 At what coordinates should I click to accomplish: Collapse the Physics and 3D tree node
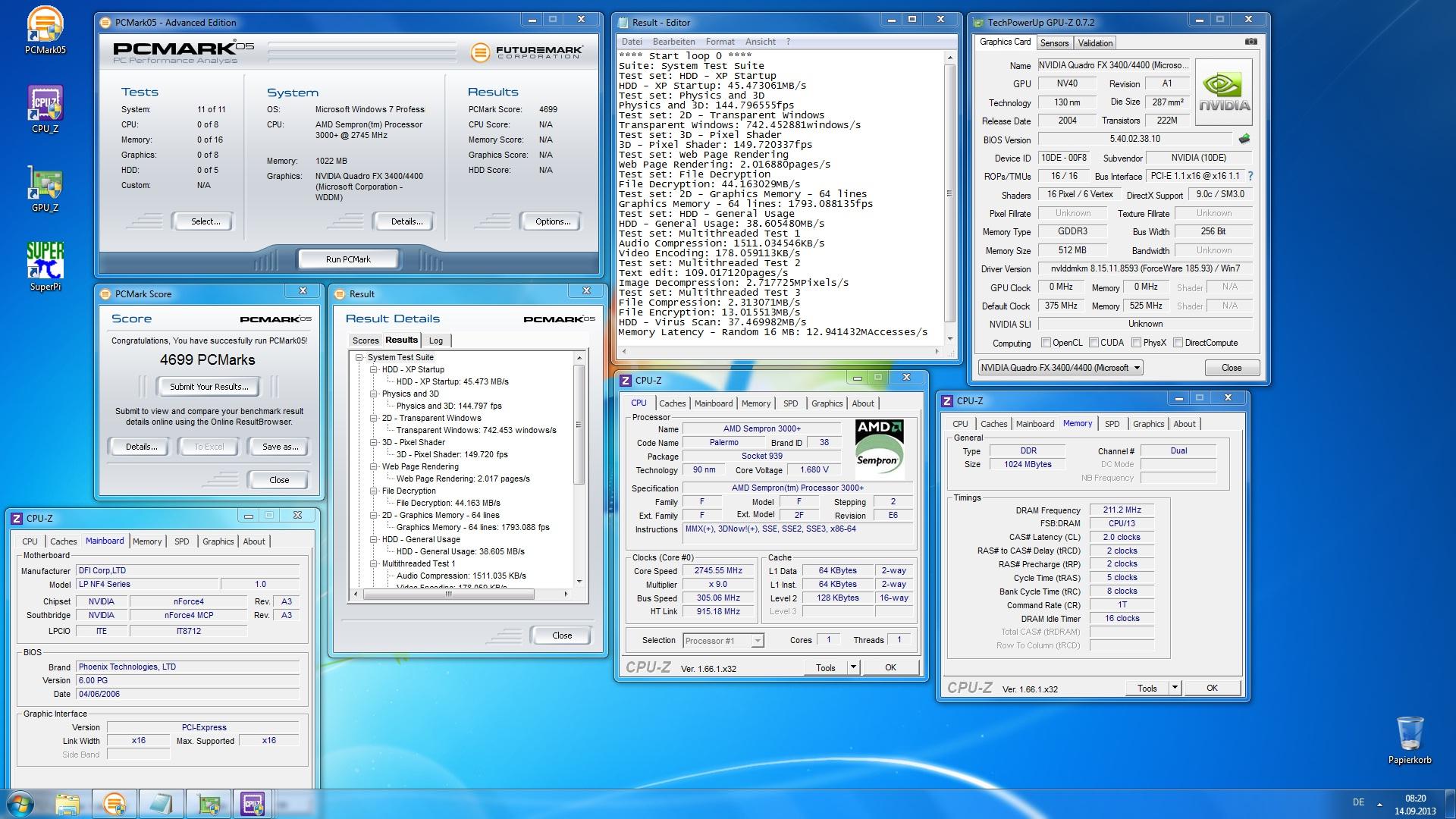(374, 394)
